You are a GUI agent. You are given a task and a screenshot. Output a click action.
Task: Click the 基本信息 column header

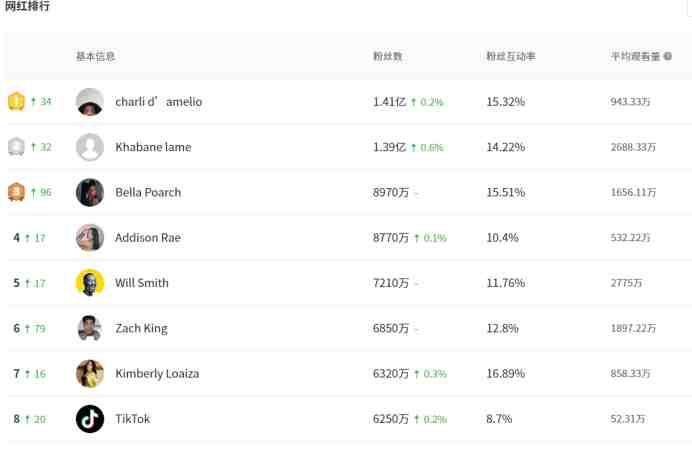(x=95, y=56)
